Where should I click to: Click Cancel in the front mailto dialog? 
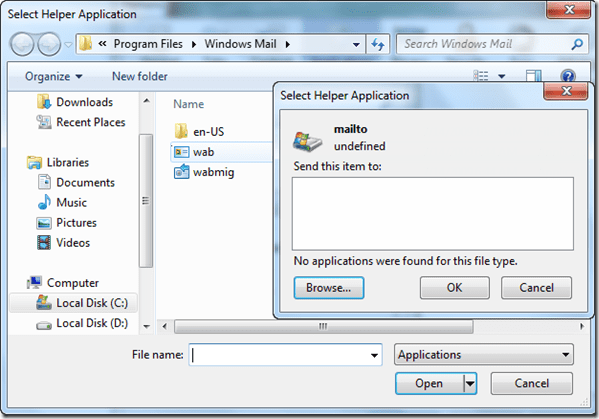coord(536,288)
